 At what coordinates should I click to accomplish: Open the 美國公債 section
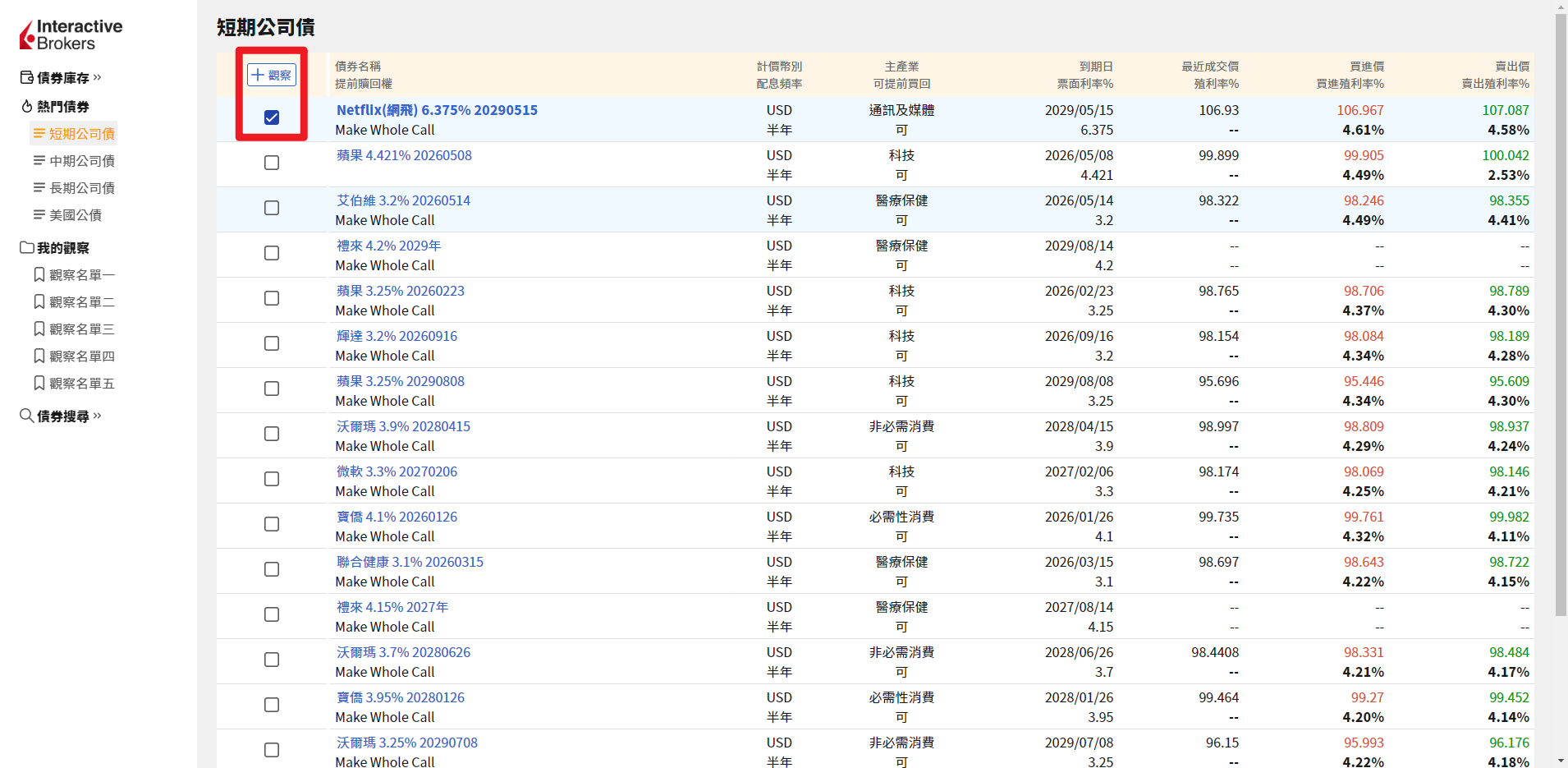click(x=67, y=214)
